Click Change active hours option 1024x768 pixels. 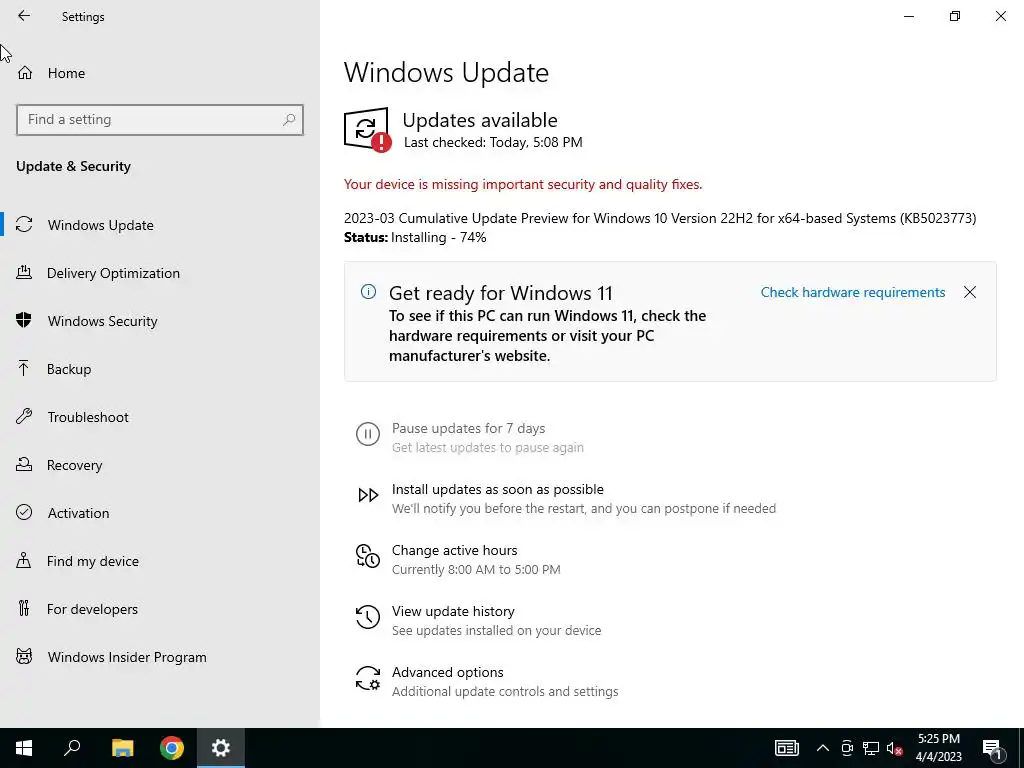point(455,550)
